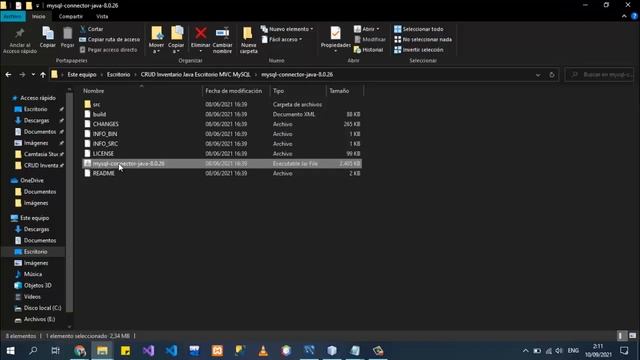Open the Fácil acceso dropdown
The width and height of the screenshot is (640, 360).
(x=282, y=40)
